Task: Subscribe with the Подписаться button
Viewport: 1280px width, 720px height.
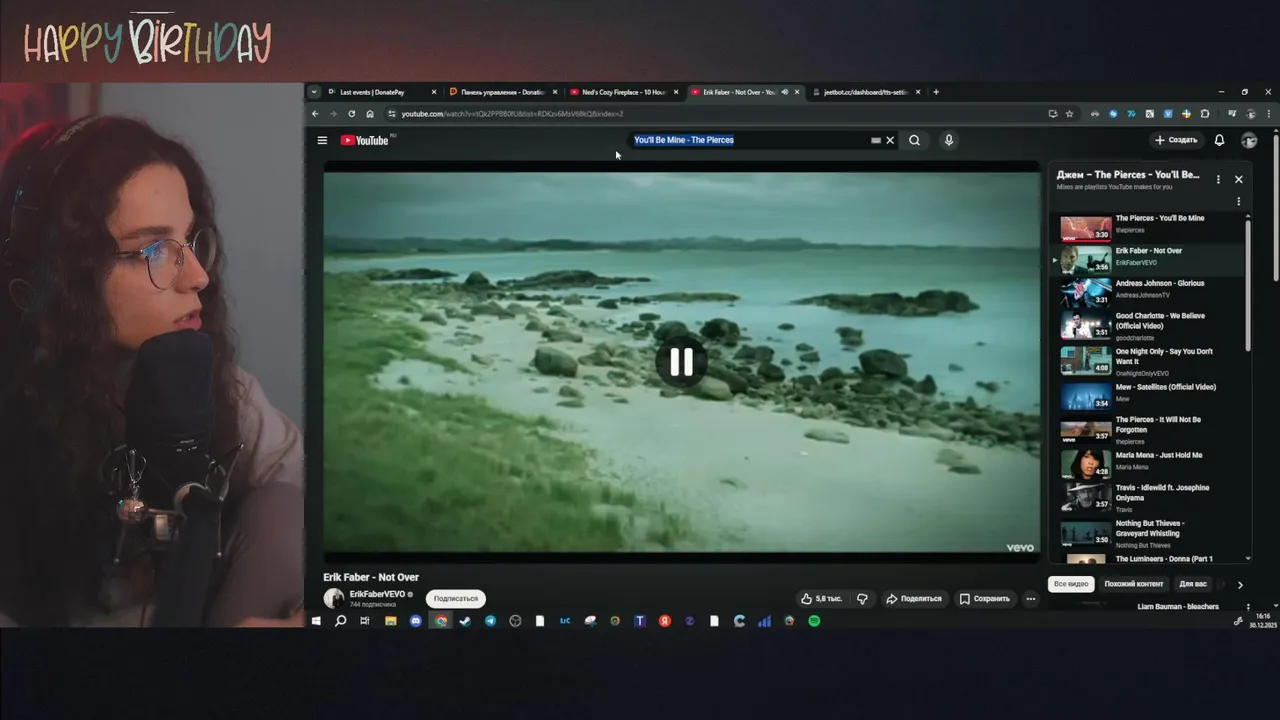Action: point(456,598)
